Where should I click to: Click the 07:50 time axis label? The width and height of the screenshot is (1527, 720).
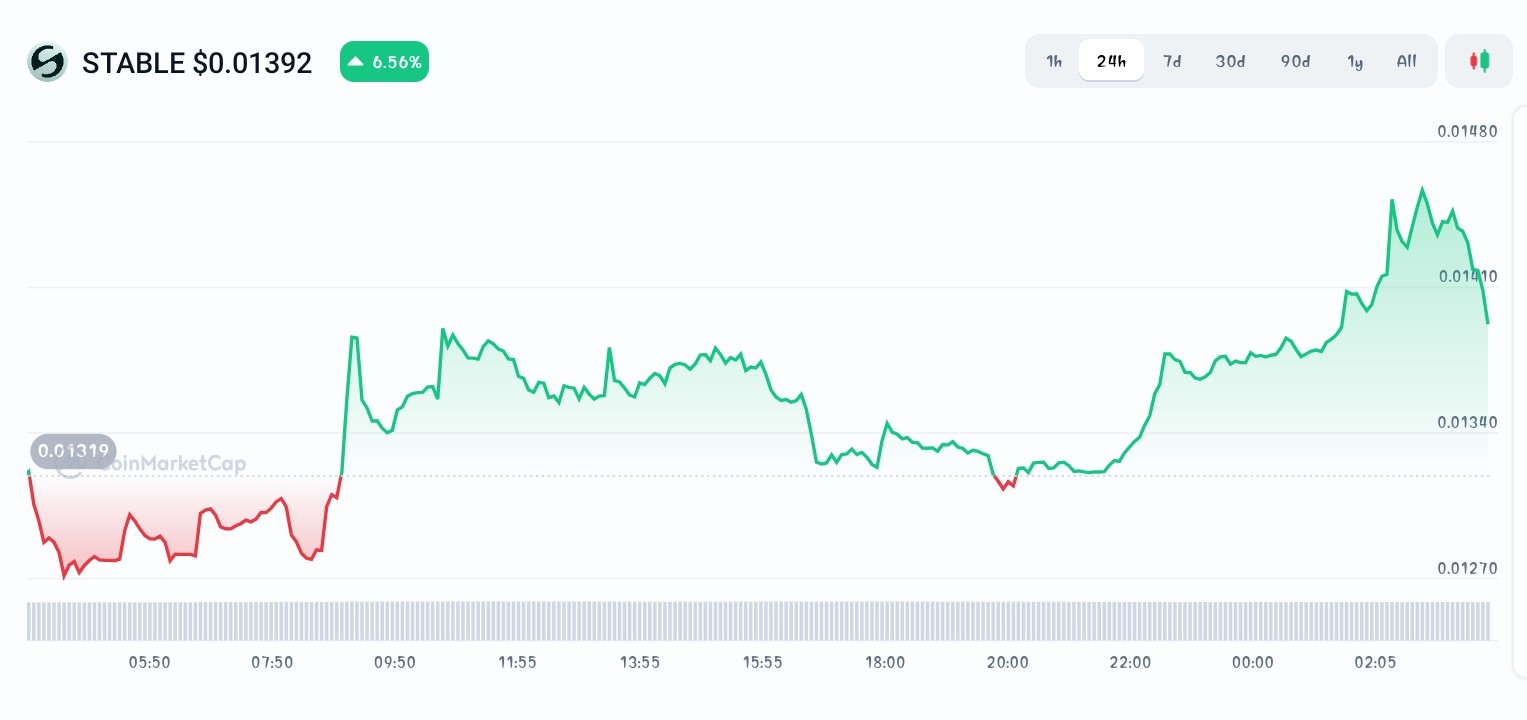[x=272, y=662]
